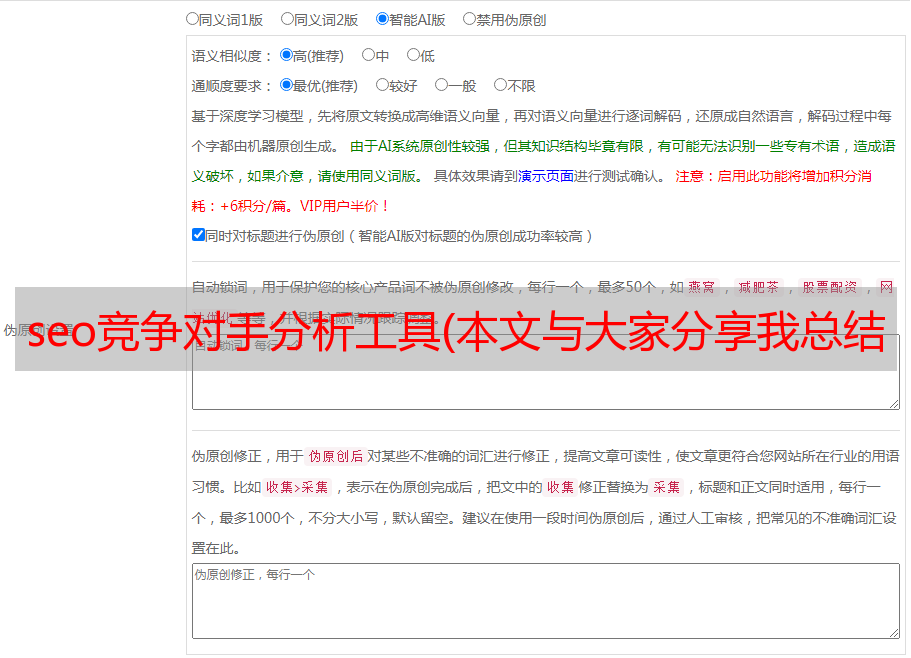Set 通顺度要求 to 较好
The width and height of the screenshot is (911, 658).
point(382,85)
